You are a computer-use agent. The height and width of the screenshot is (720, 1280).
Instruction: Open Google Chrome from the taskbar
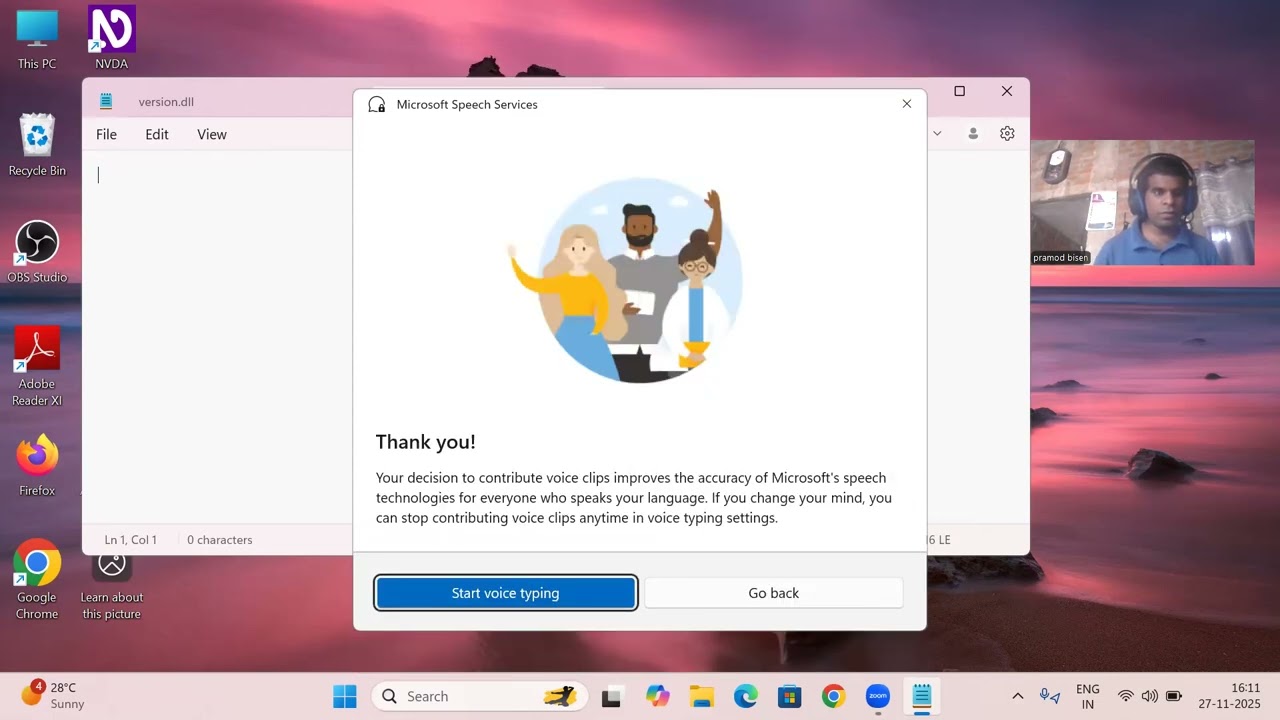pyautogui.click(x=833, y=696)
